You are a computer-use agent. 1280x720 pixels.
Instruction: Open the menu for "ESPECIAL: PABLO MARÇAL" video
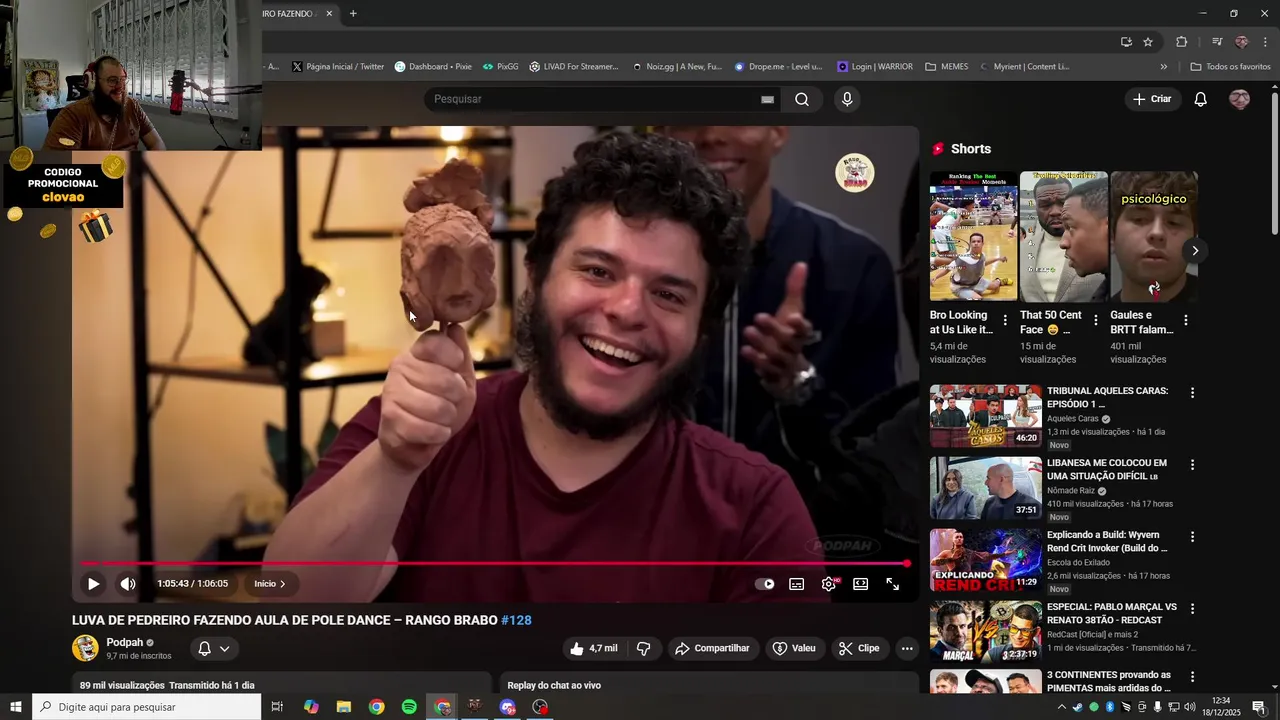pyautogui.click(x=1192, y=609)
